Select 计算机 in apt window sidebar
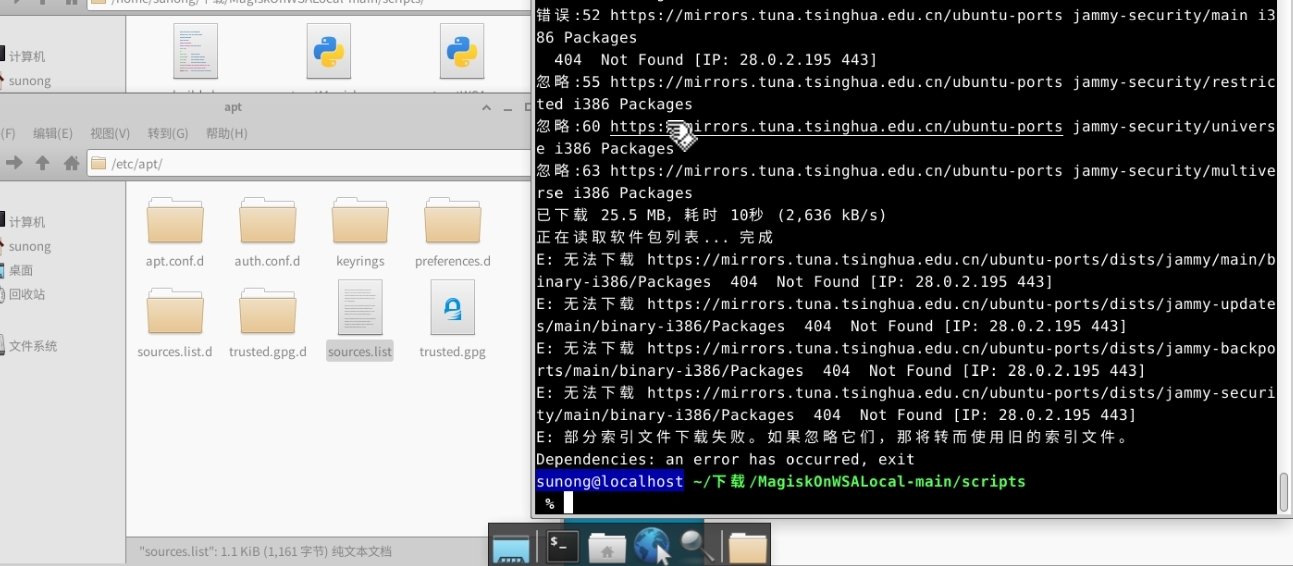The height and width of the screenshot is (566, 1293). click(27, 222)
